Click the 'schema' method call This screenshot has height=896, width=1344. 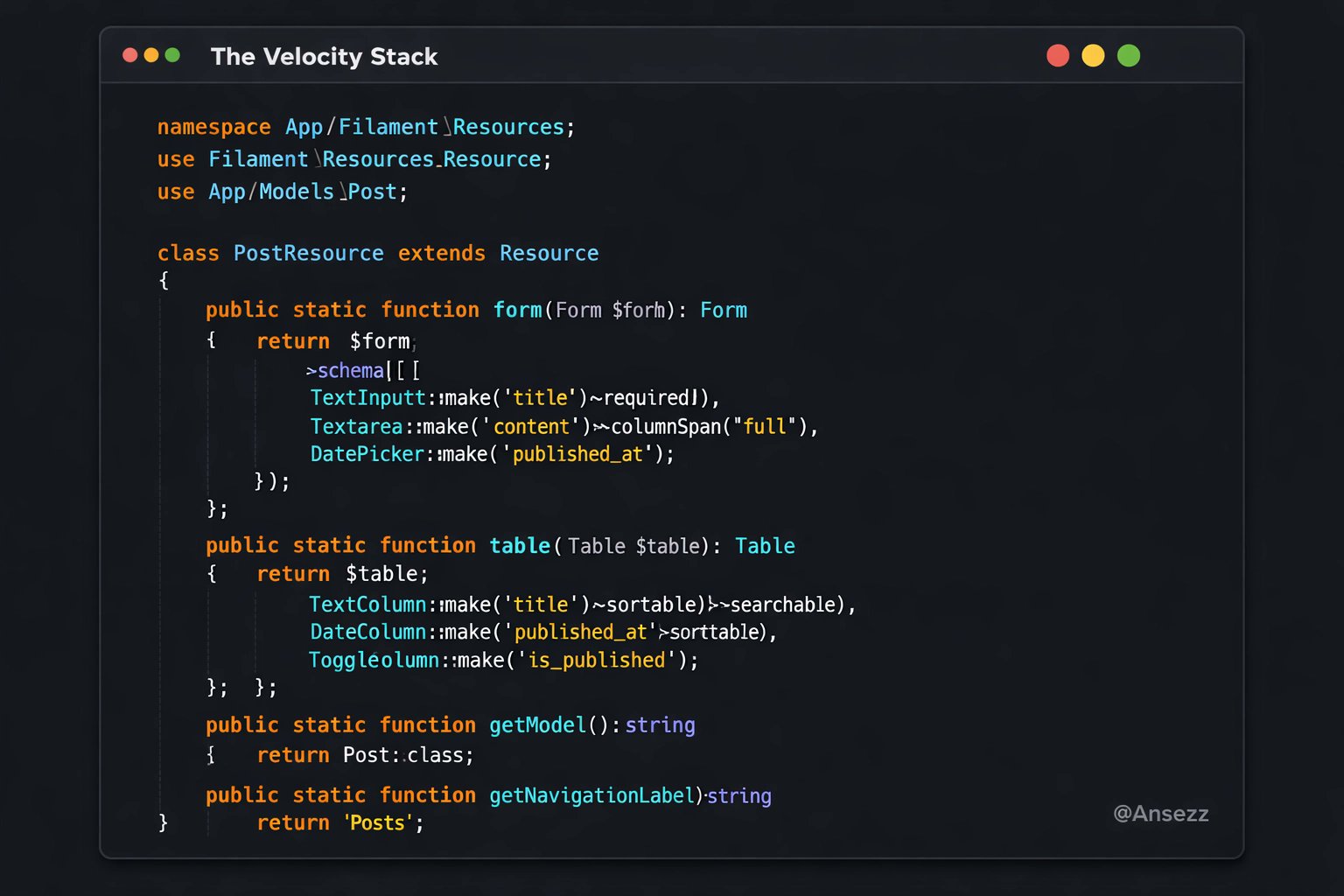tap(350, 371)
